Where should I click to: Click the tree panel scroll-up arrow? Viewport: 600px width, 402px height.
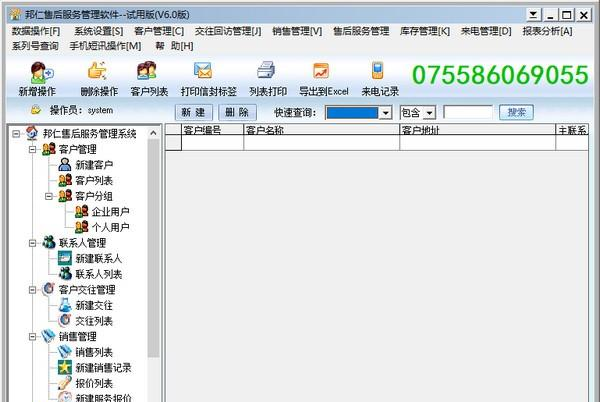[x=153, y=133]
